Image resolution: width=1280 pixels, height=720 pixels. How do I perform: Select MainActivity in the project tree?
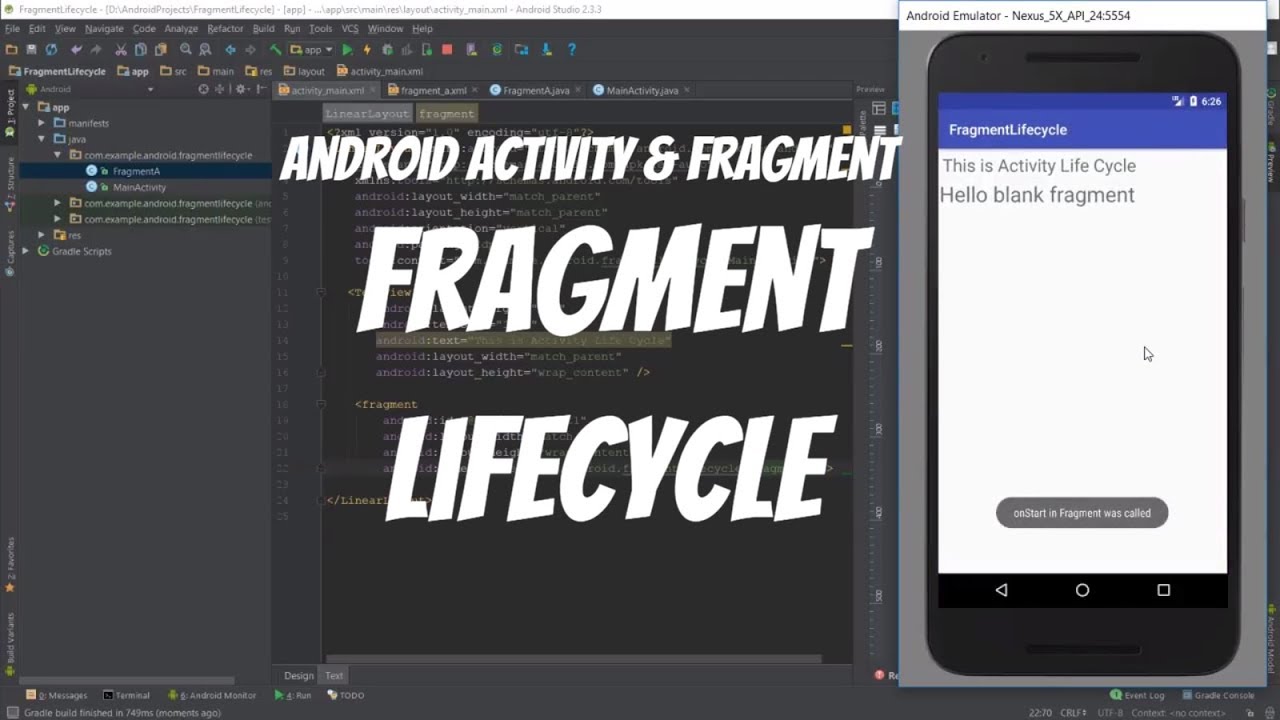139,187
